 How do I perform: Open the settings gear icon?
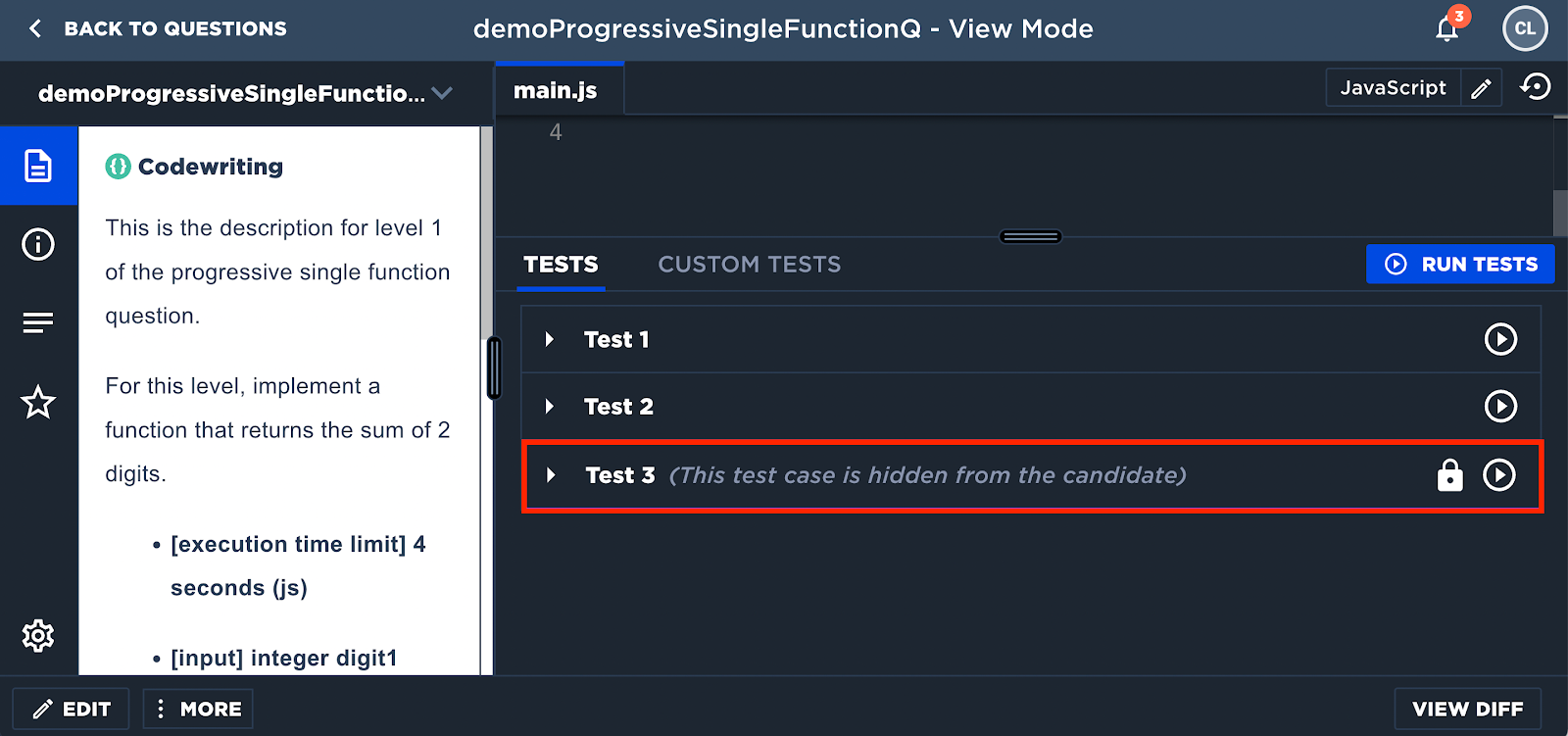point(38,636)
